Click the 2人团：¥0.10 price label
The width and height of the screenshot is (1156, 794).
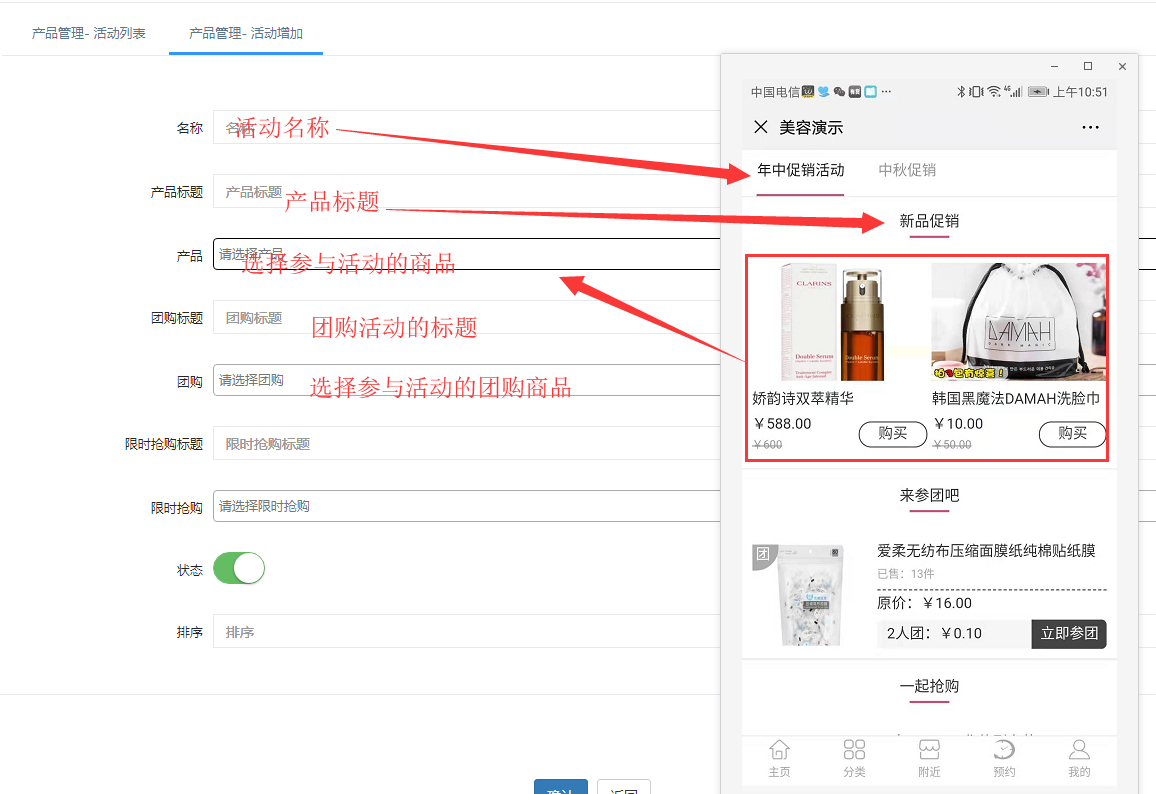934,633
